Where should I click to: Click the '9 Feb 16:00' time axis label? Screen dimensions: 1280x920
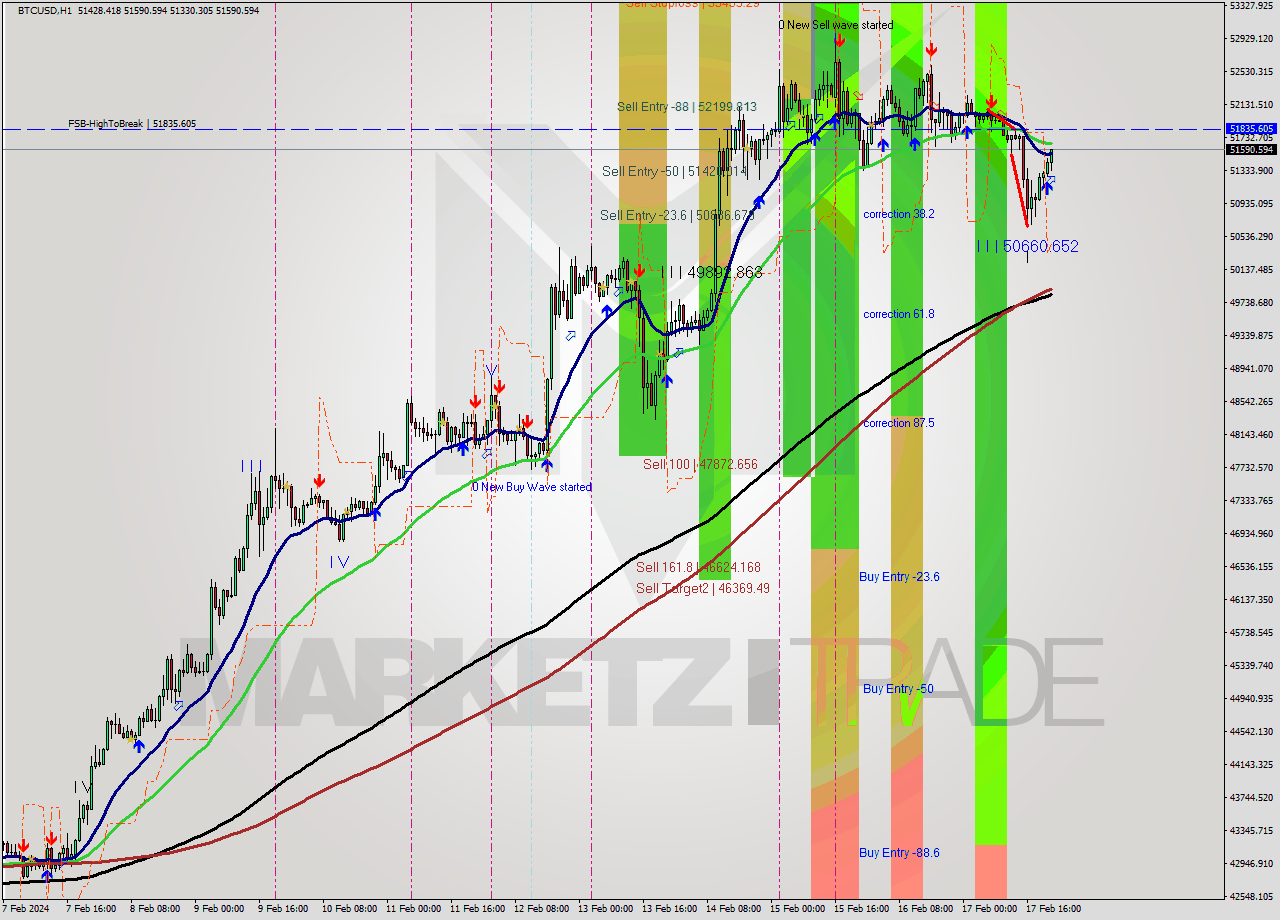282,910
